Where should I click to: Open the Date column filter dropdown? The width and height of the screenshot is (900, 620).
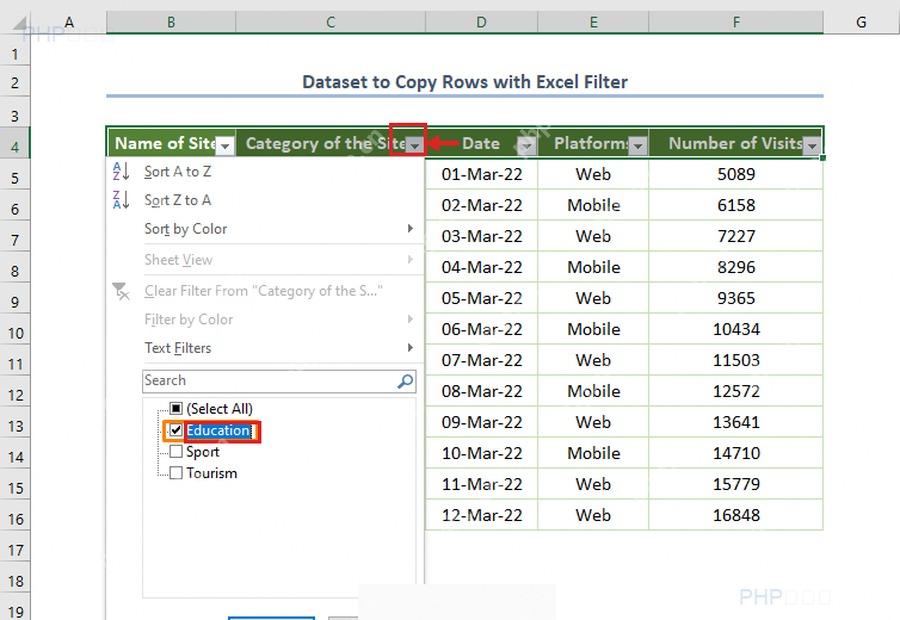pos(526,146)
